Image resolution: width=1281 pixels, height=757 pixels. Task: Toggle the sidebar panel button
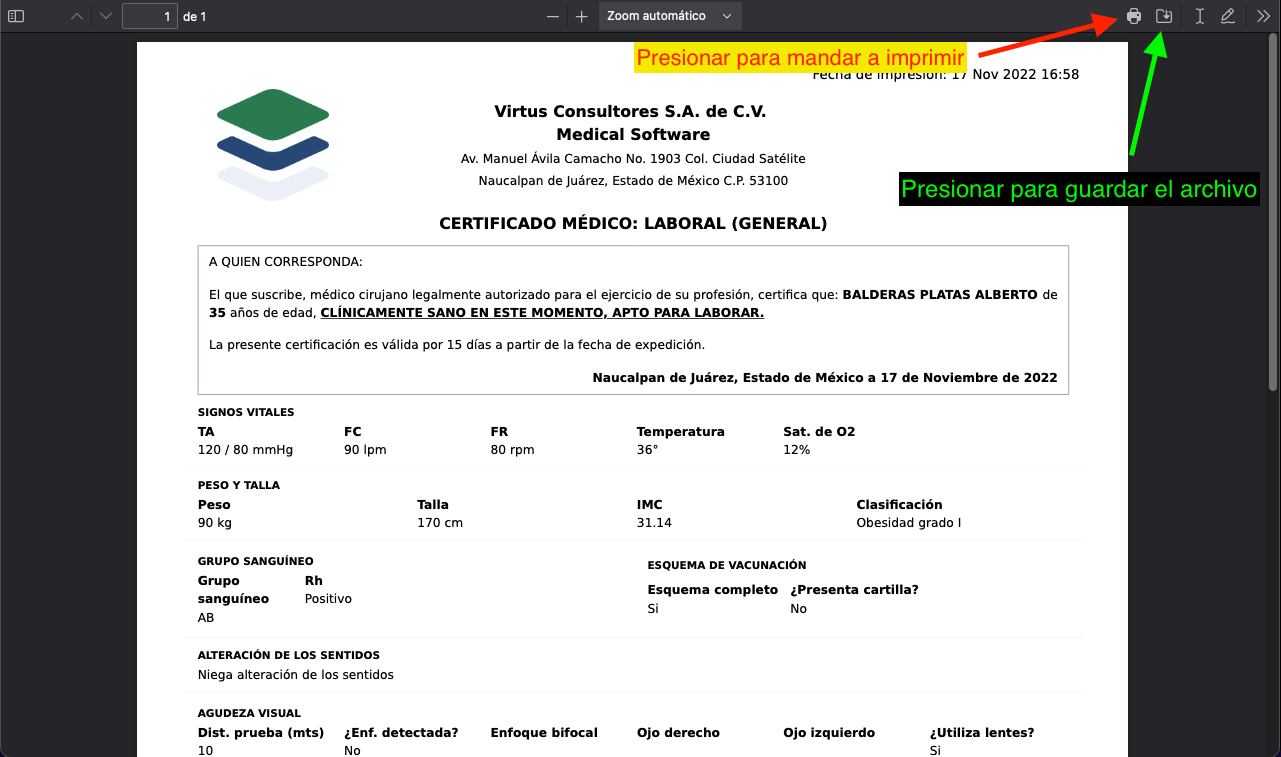point(16,16)
